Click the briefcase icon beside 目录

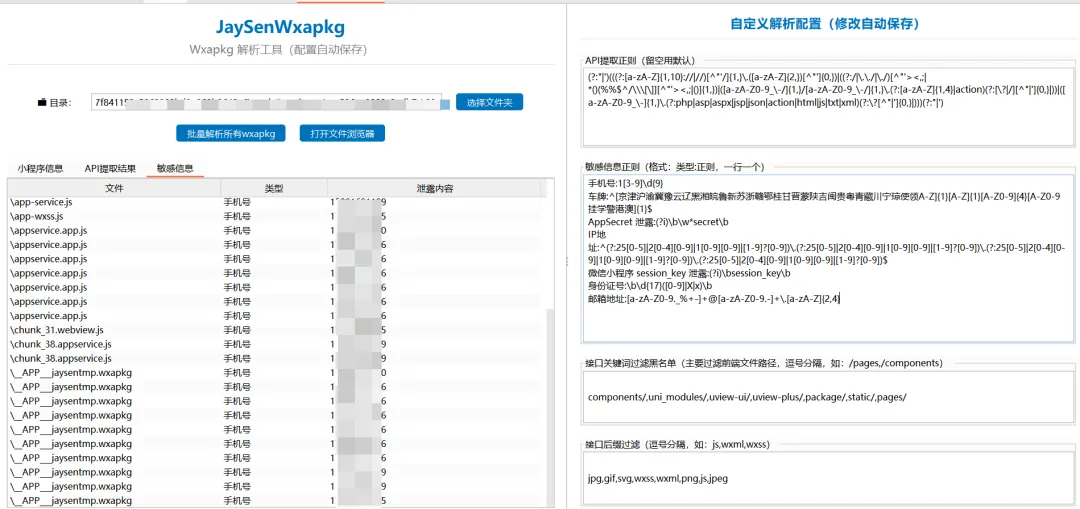(x=42, y=103)
